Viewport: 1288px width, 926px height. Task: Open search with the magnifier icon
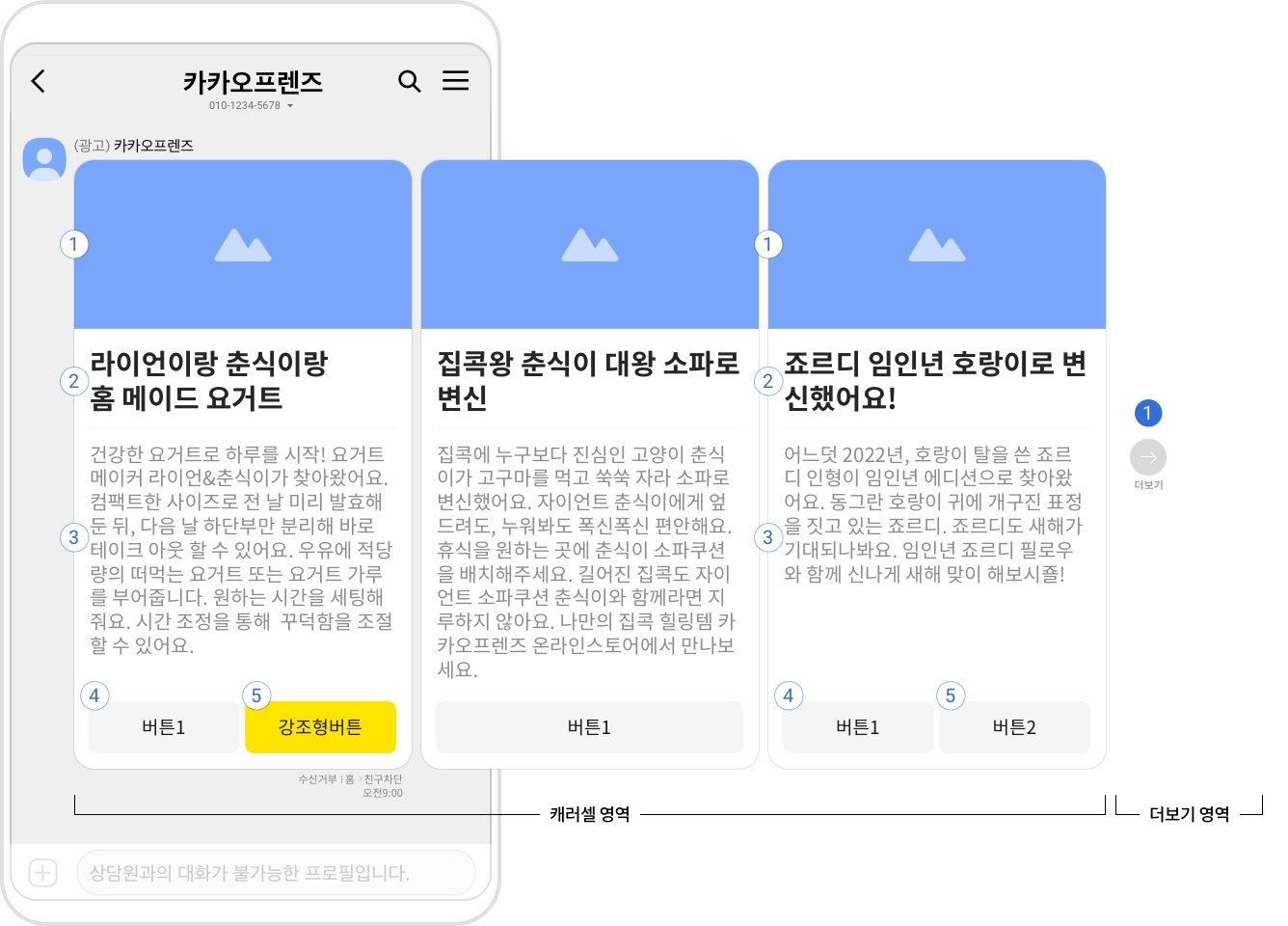click(x=410, y=81)
